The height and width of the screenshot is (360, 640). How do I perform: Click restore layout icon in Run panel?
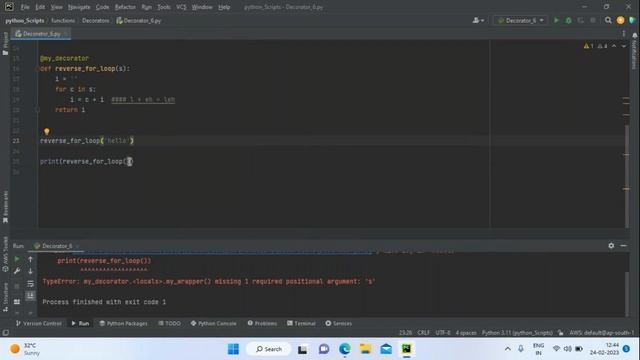click(17, 302)
